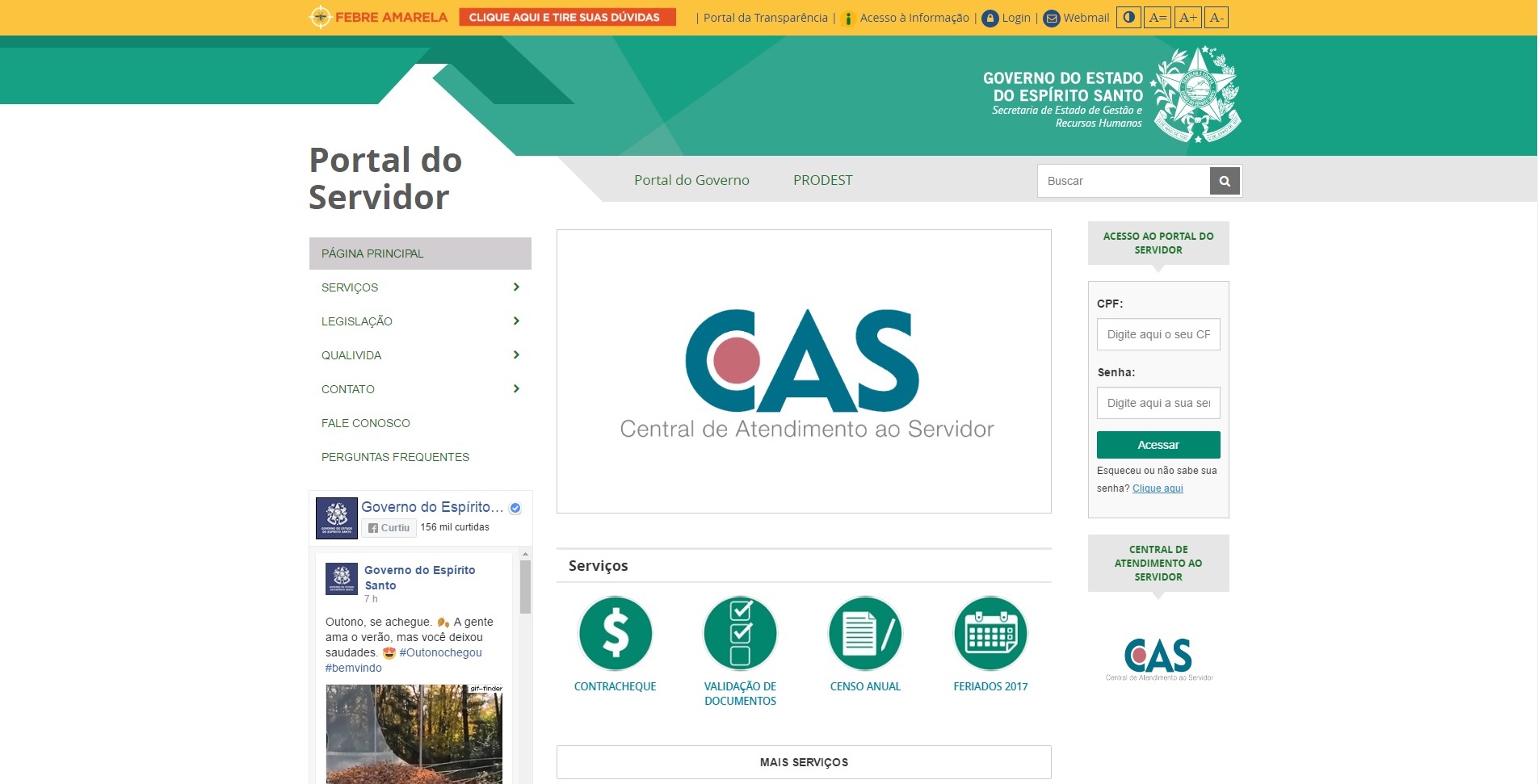
Task: Open the Feriados 2017 calendar icon
Action: pyautogui.click(x=990, y=634)
